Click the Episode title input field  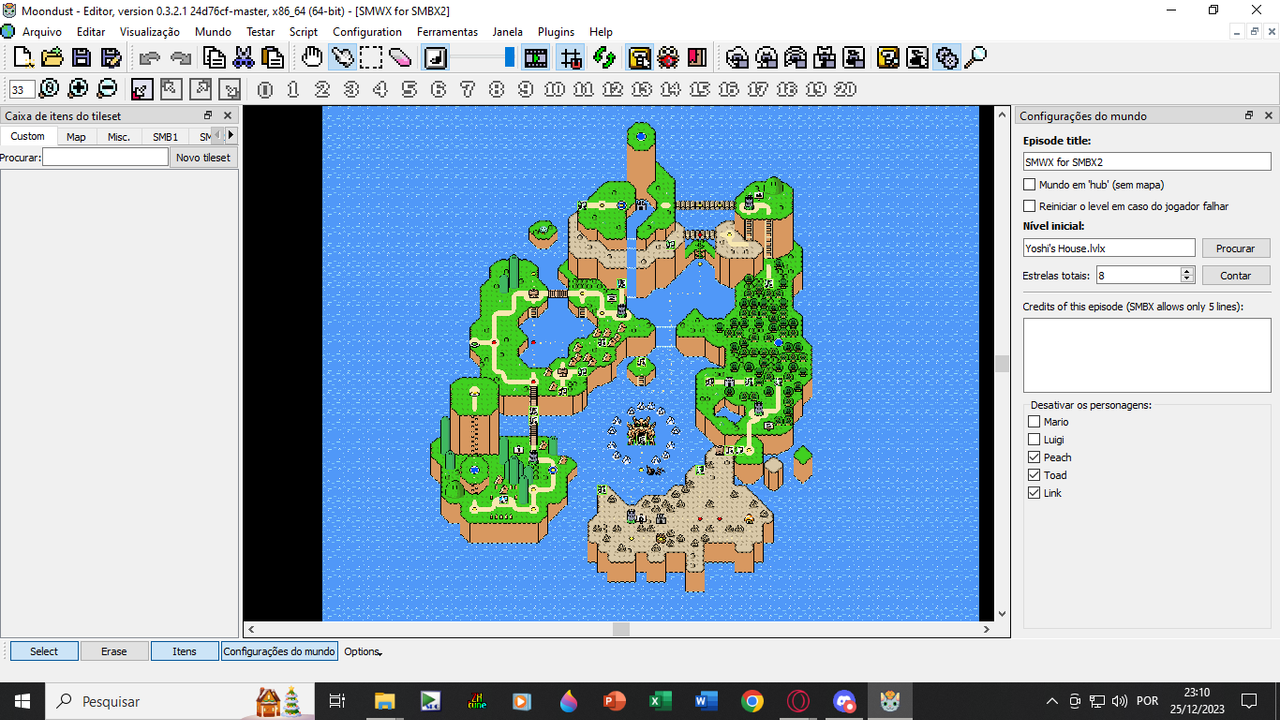point(1147,161)
